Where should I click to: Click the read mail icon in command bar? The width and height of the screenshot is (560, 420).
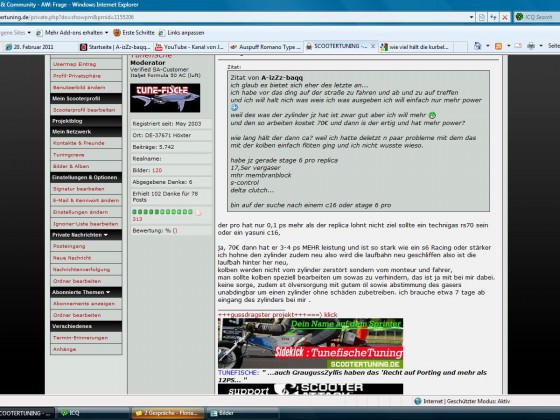pyautogui.click(x=518, y=46)
